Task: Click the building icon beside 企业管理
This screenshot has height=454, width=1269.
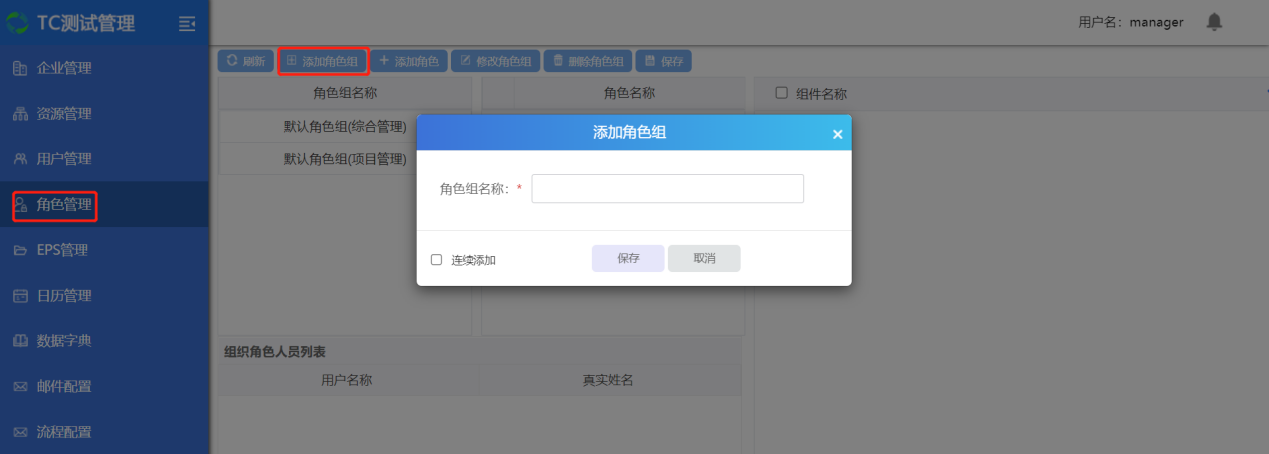Action: [20, 68]
